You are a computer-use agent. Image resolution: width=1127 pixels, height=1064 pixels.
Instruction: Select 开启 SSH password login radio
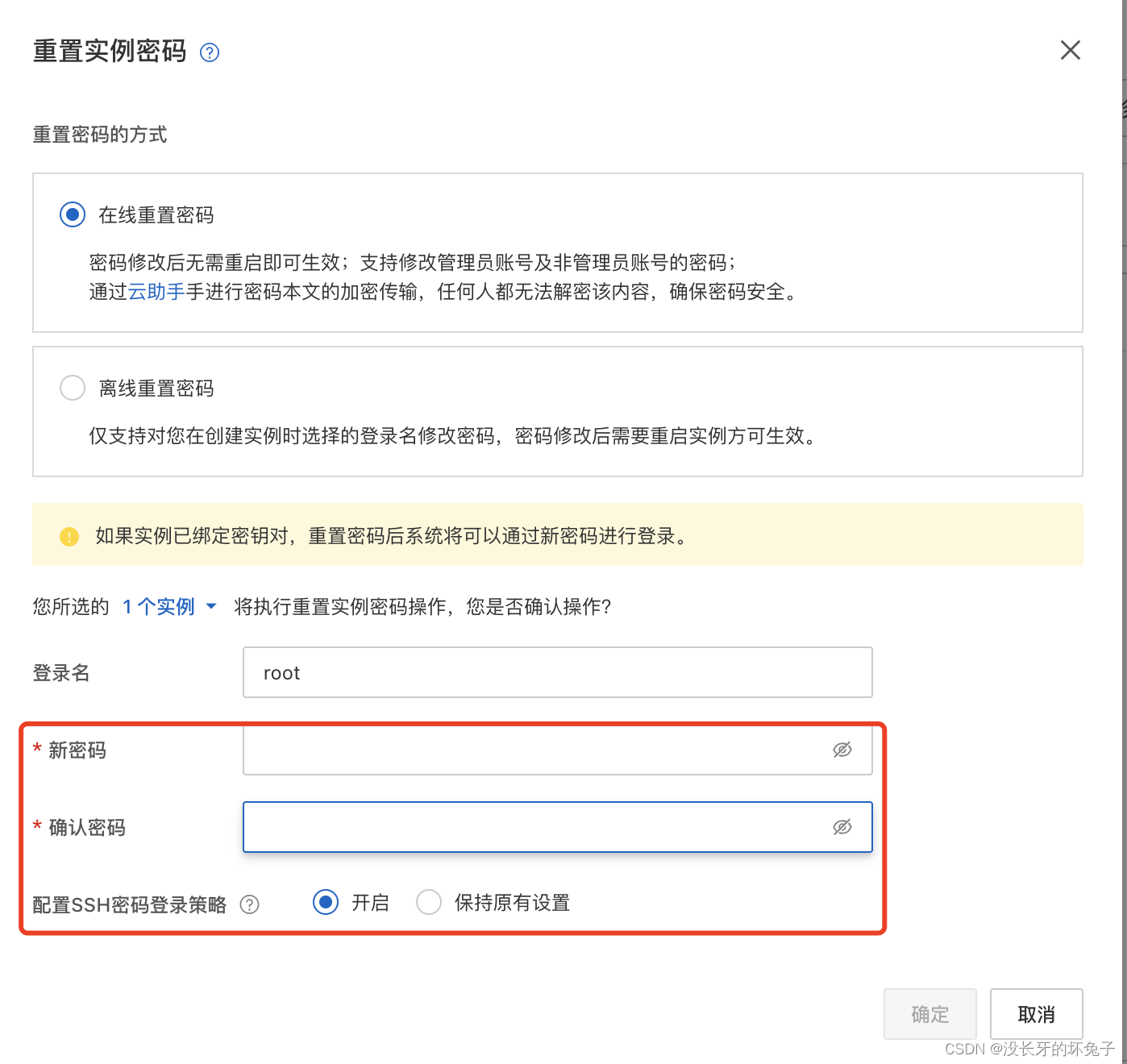click(x=326, y=902)
